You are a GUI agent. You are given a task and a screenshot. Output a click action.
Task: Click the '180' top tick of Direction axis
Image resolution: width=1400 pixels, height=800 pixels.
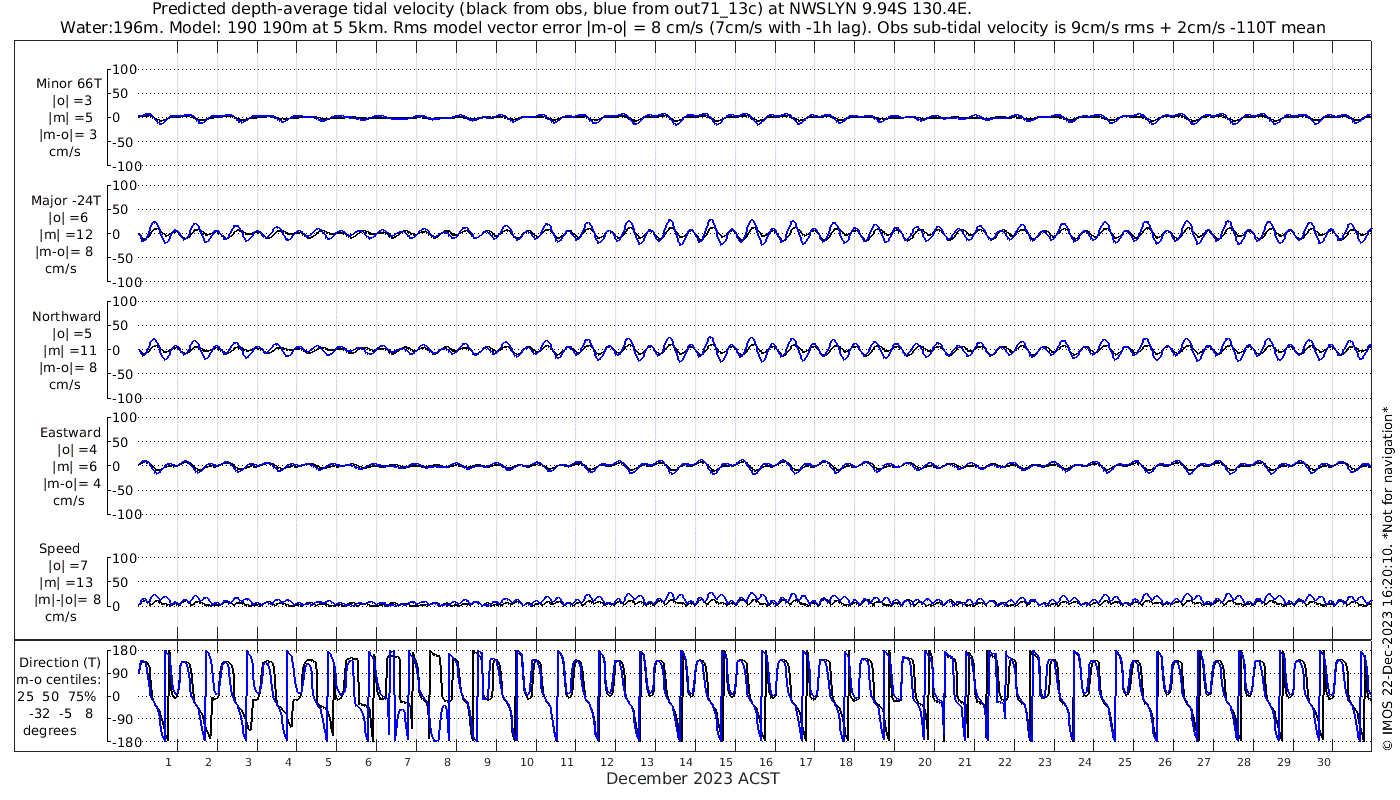click(123, 650)
